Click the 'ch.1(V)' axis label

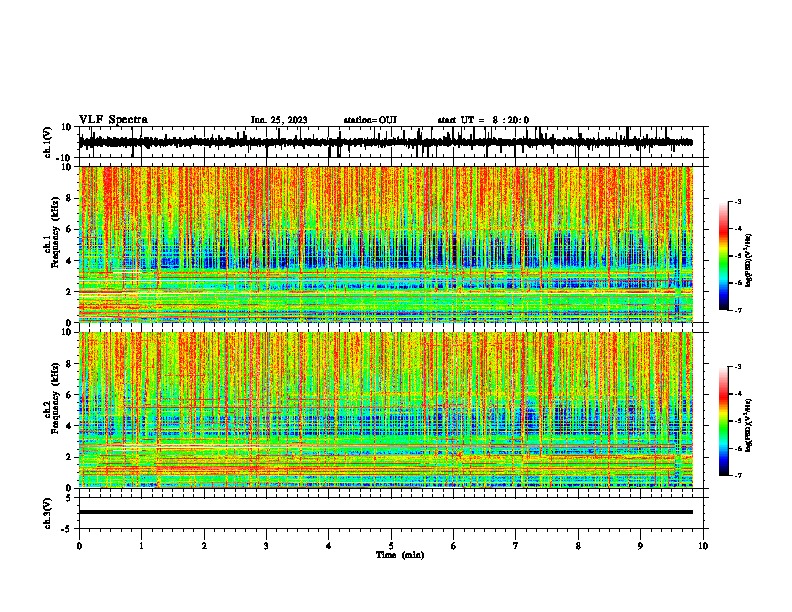pyautogui.click(x=48, y=142)
